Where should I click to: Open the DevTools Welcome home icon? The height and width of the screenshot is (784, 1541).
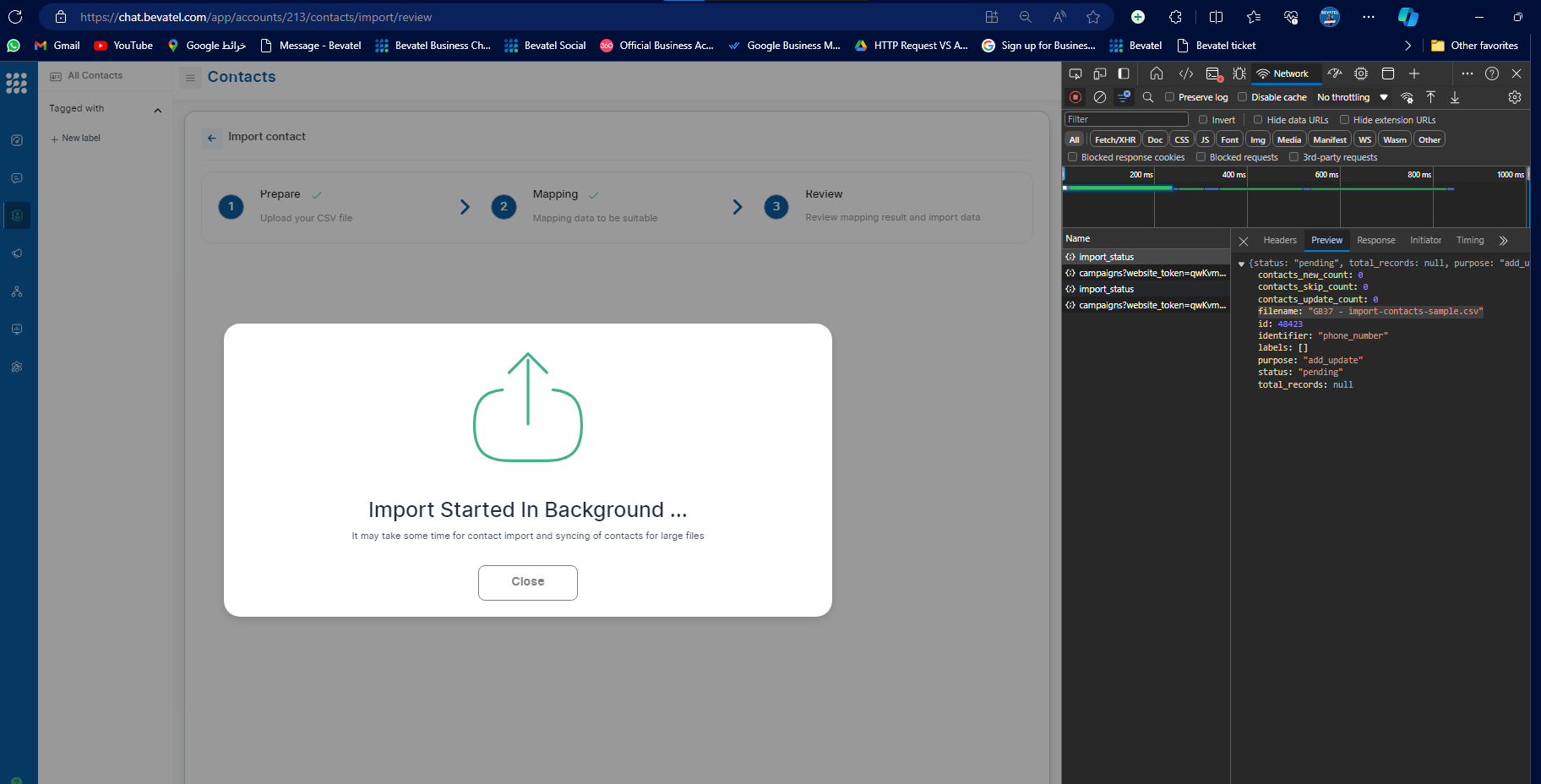click(1157, 73)
